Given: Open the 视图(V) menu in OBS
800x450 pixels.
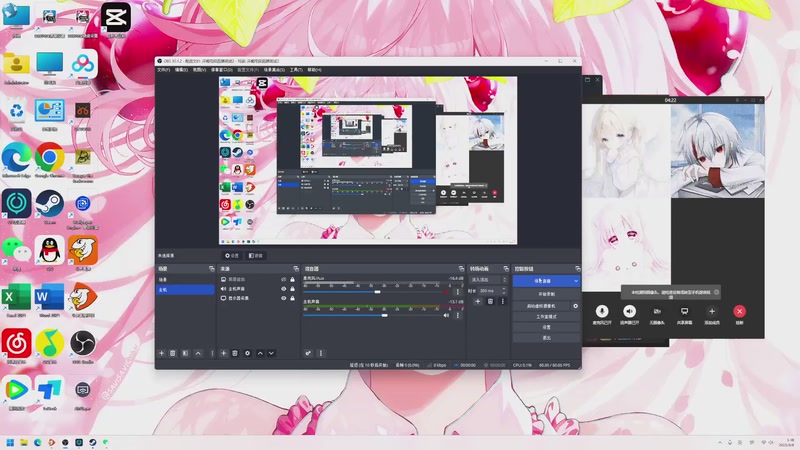Looking at the screenshot, I should (x=199, y=70).
